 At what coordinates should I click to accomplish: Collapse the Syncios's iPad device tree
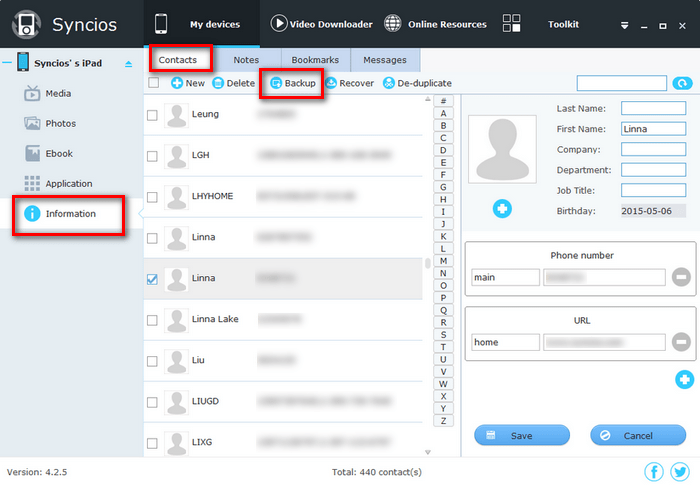pos(6,63)
